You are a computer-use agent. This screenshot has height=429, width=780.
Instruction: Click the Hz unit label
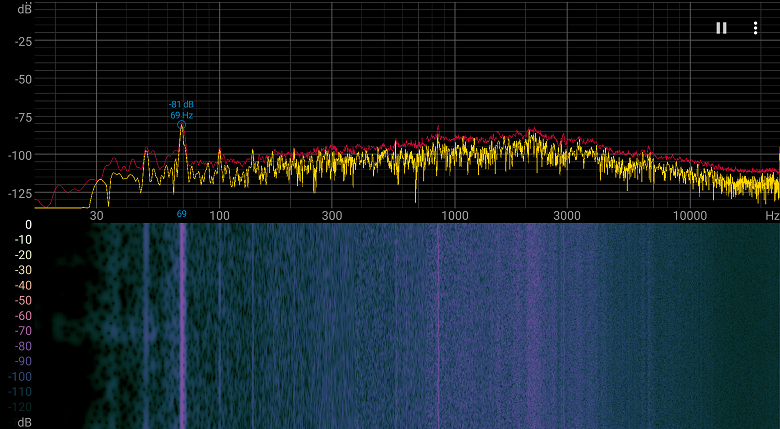pos(772,215)
